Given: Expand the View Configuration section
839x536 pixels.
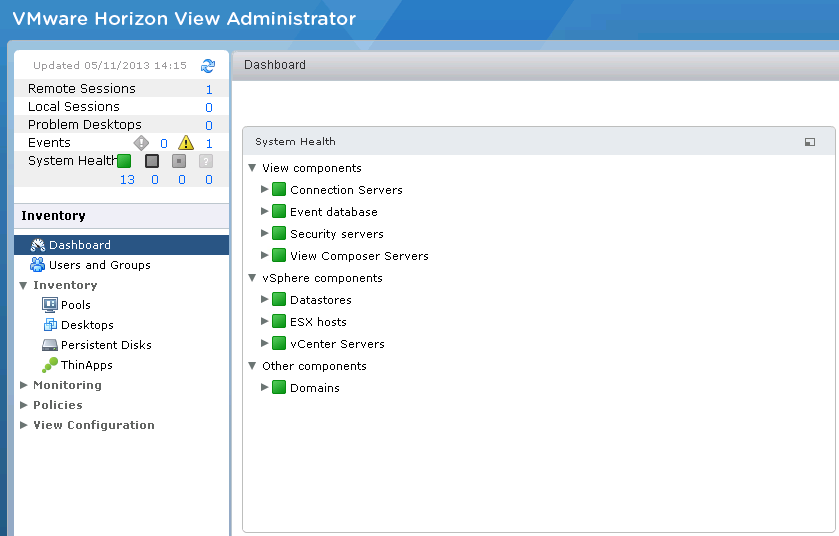Looking at the screenshot, I should (x=24, y=425).
